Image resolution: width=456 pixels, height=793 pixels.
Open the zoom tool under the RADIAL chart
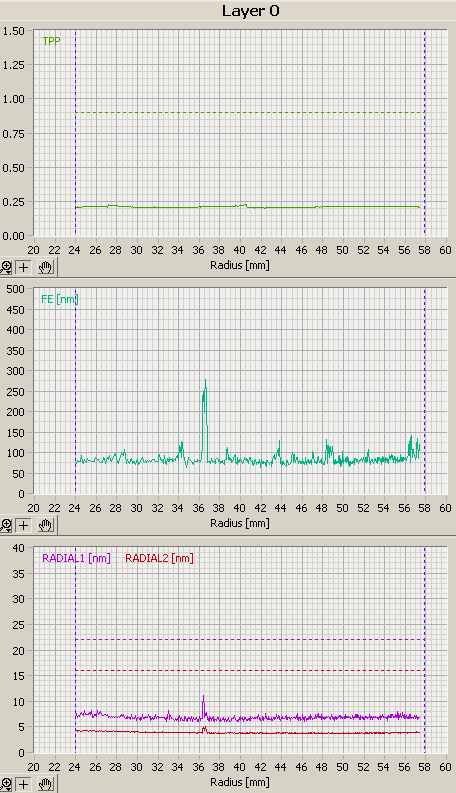coord(7,785)
